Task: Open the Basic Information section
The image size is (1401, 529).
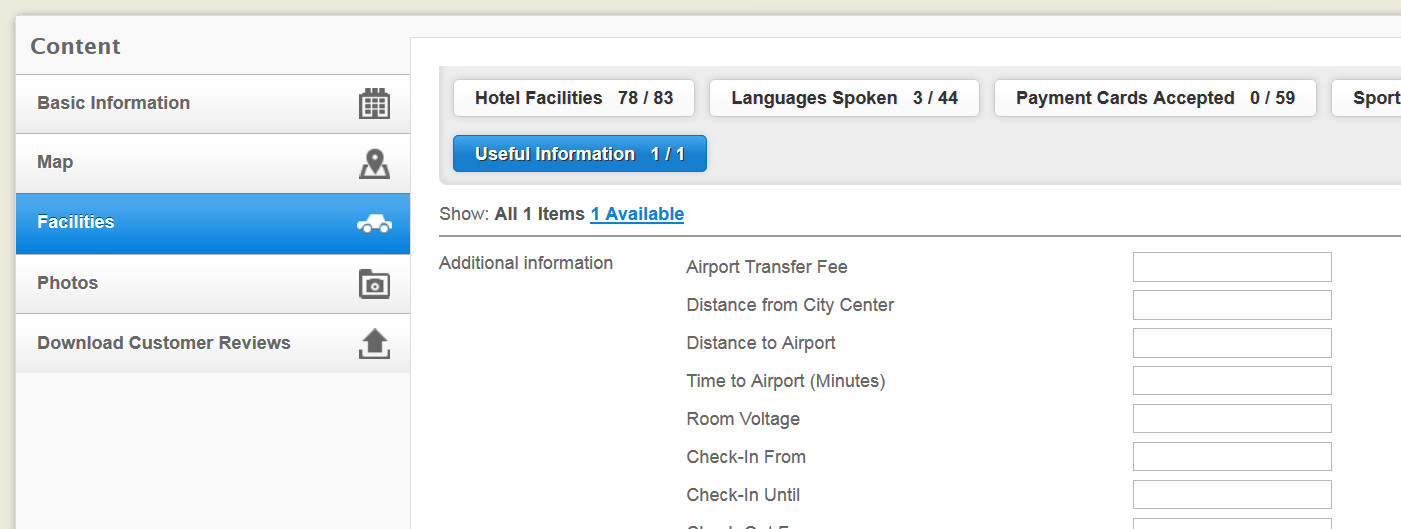Action: tap(213, 104)
